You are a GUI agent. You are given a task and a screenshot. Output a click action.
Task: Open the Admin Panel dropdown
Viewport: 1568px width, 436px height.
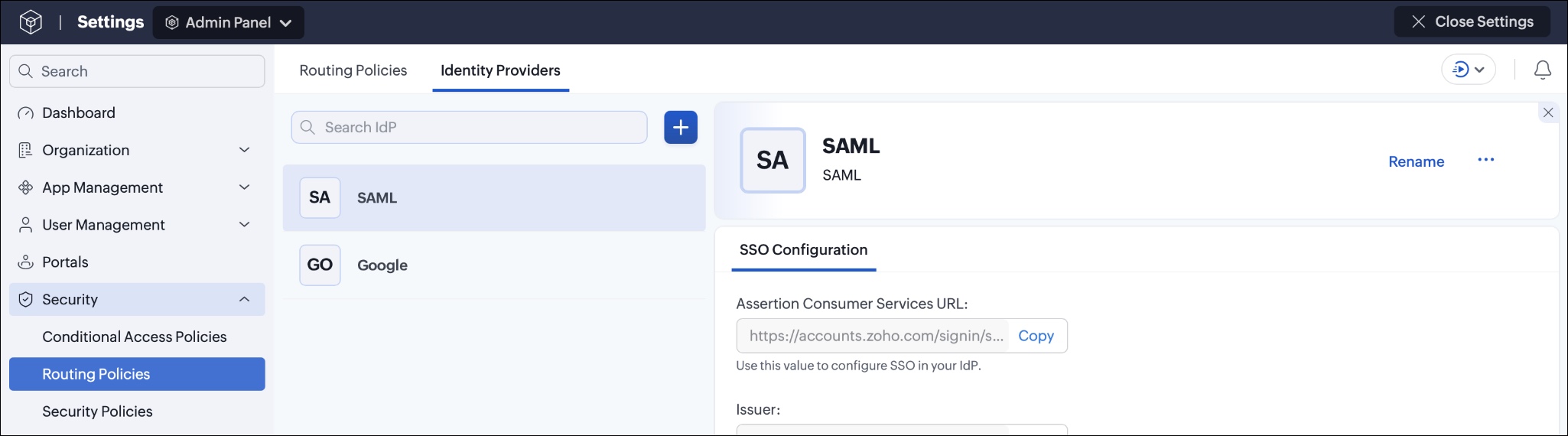click(229, 22)
